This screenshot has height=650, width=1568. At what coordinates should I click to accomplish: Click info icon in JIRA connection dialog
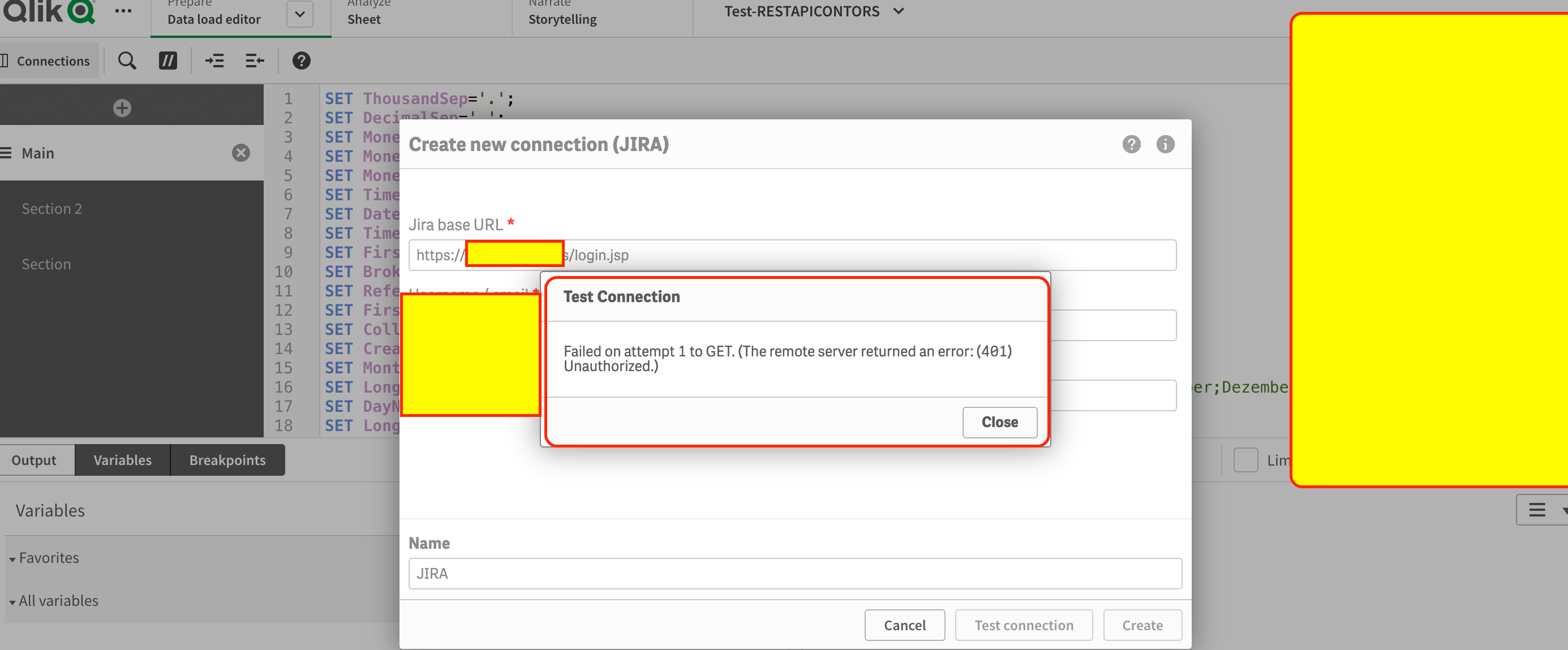(x=1165, y=144)
